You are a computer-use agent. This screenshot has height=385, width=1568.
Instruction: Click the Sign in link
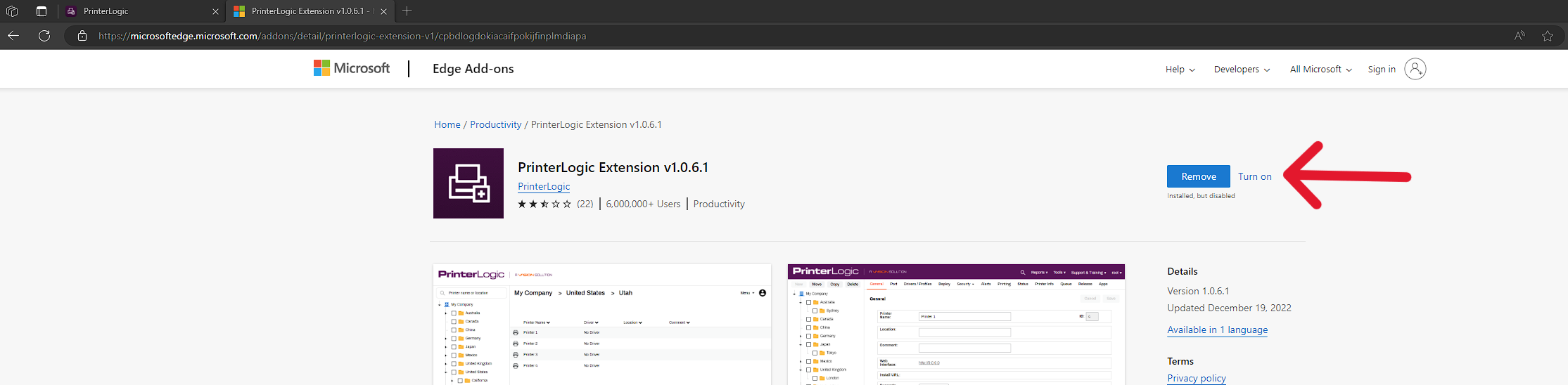[x=1382, y=70]
